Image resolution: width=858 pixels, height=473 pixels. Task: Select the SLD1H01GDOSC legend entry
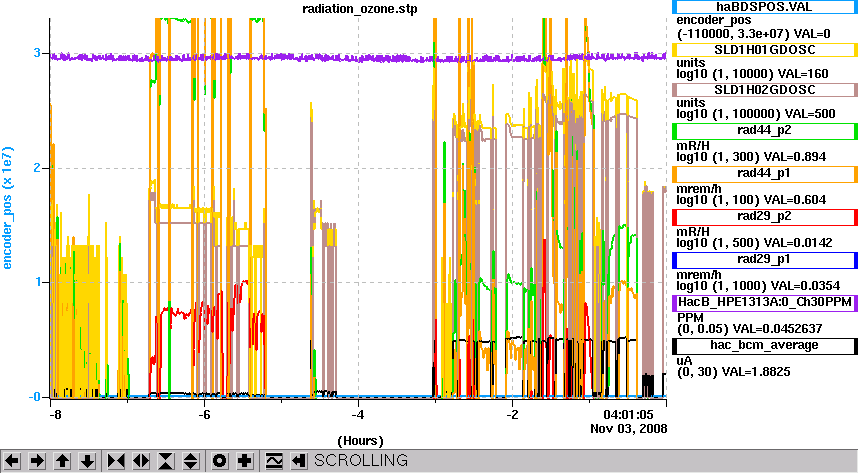coord(764,50)
